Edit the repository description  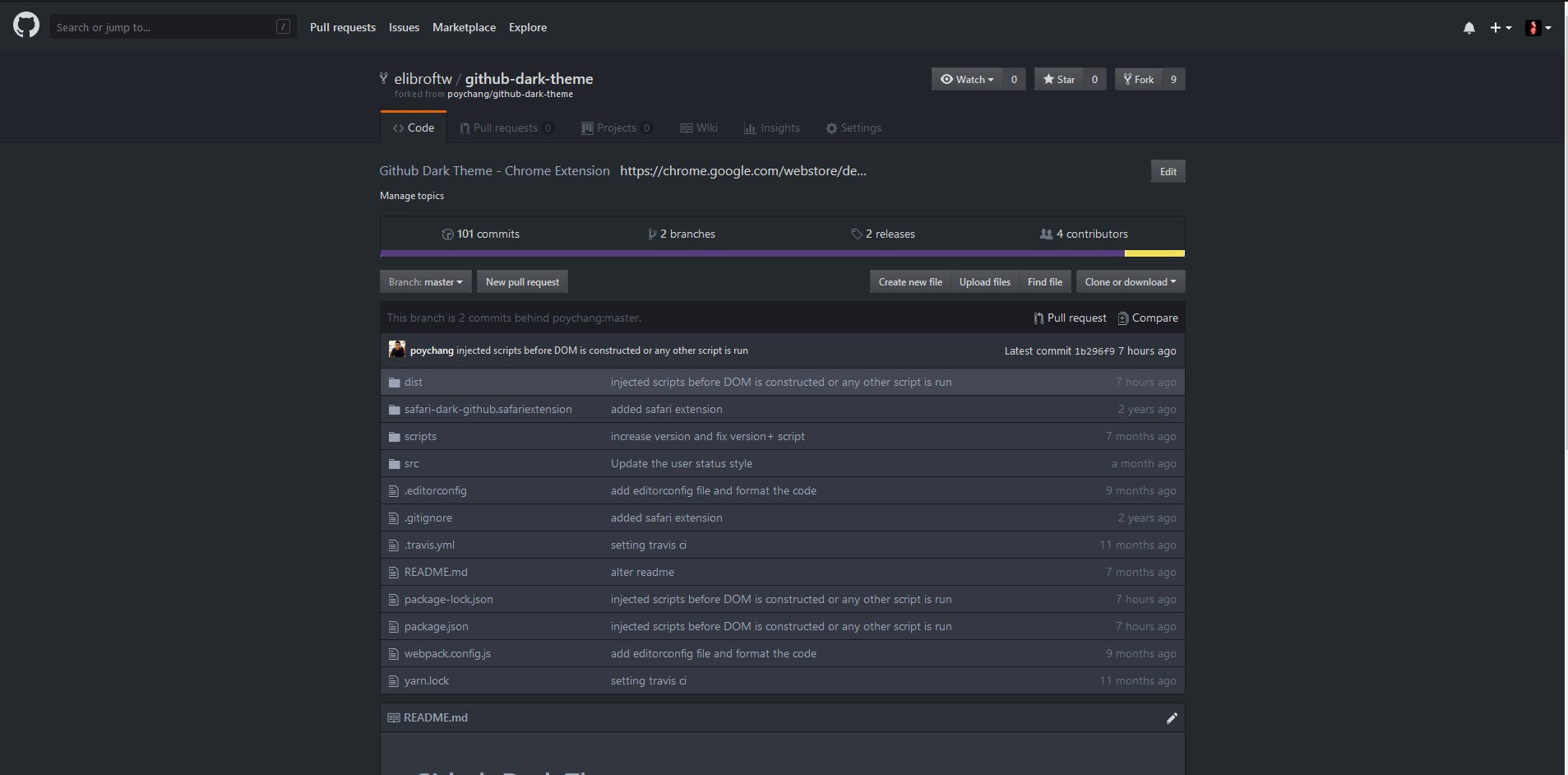(1168, 171)
